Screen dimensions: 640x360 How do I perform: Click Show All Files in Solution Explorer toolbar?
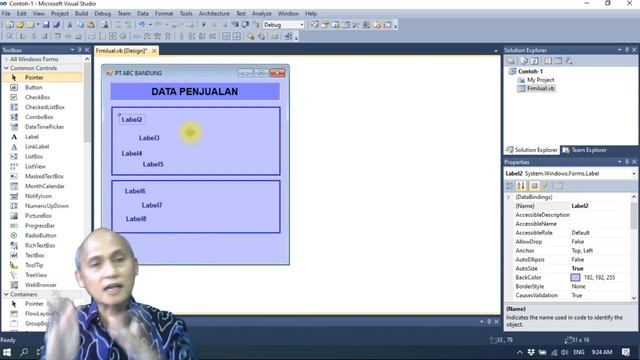point(524,61)
